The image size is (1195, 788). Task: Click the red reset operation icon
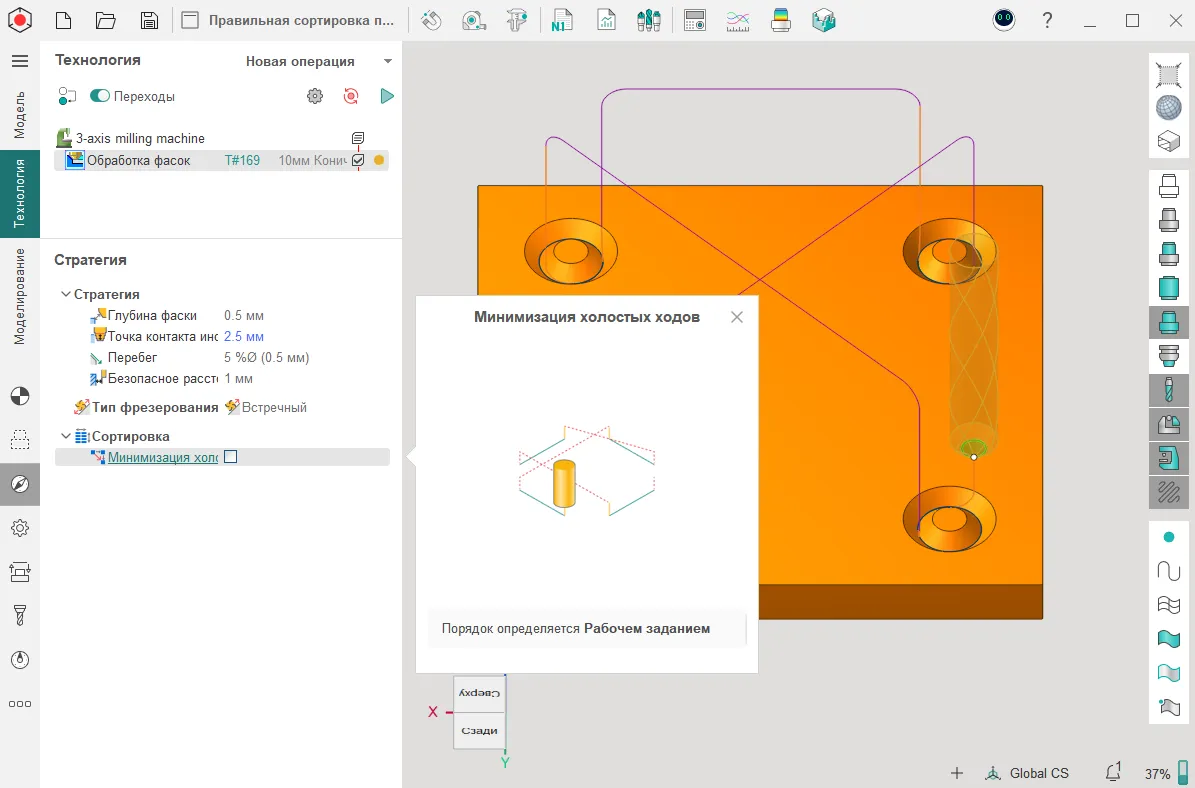point(351,96)
